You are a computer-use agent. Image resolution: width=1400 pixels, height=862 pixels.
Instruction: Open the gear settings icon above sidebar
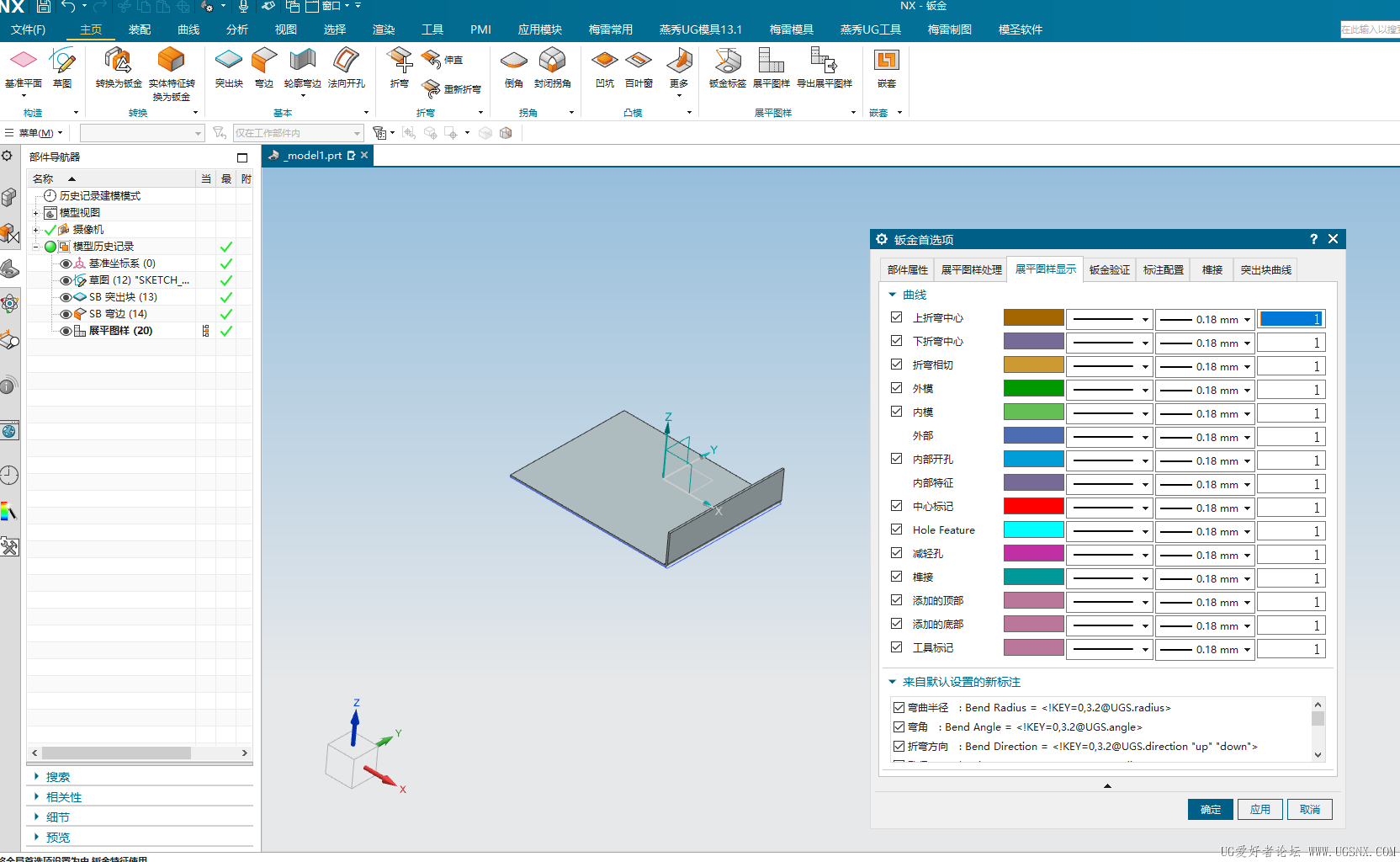click(8, 156)
